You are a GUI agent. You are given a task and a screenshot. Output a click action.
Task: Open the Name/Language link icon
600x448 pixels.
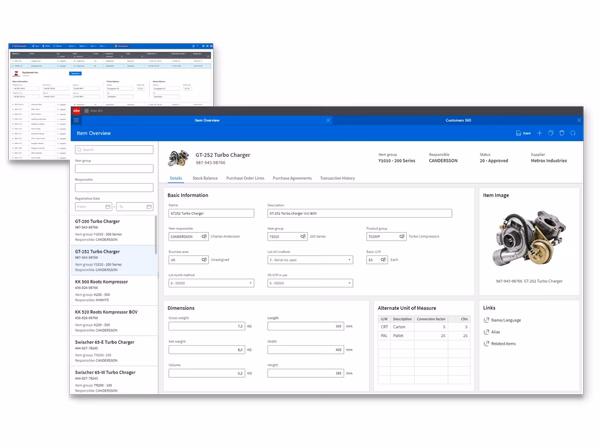pyautogui.click(x=487, y=320)
